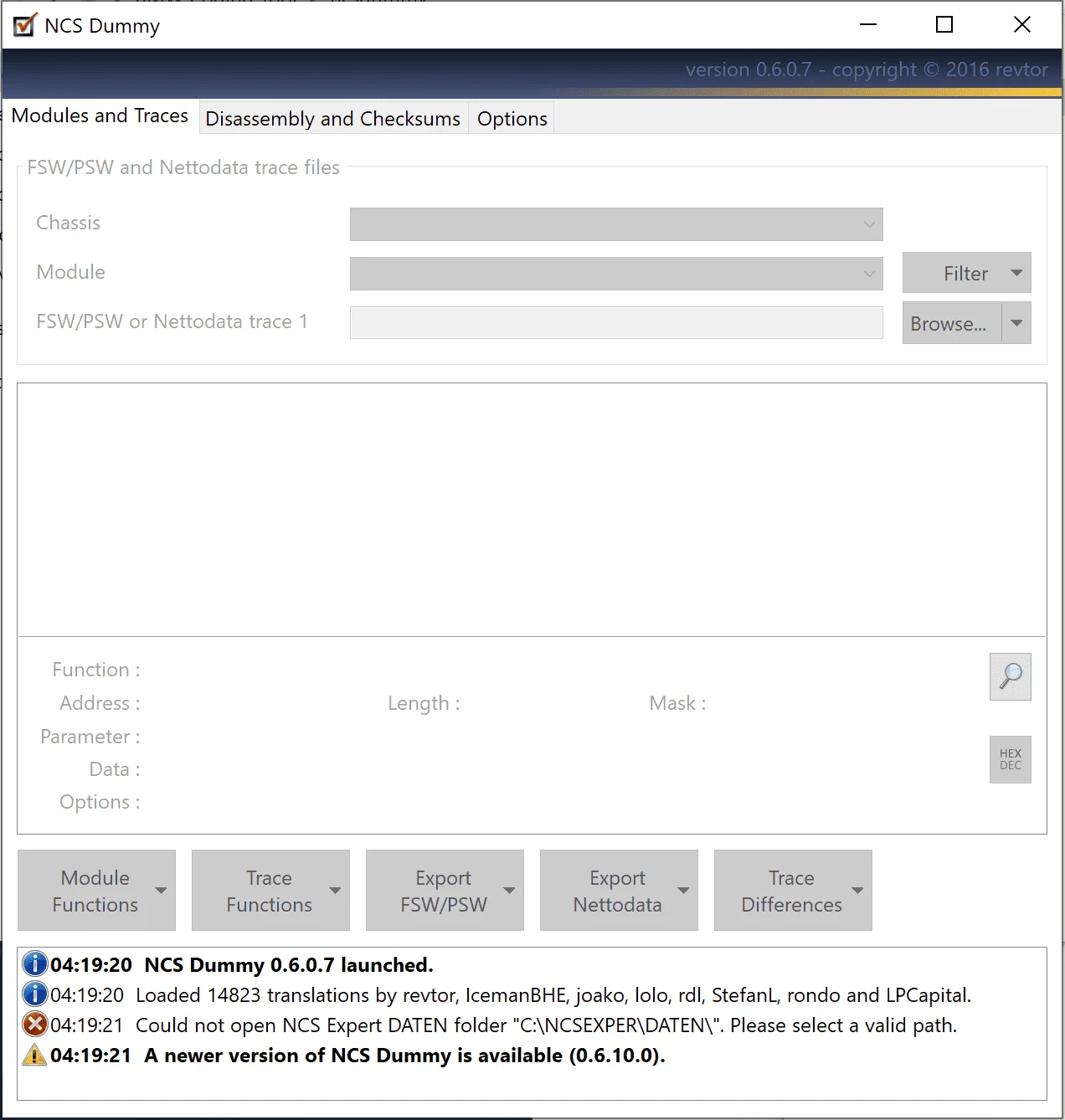The image size is (1065, 1120).
Task: Click the Trace Functions button
Action: 270,891
